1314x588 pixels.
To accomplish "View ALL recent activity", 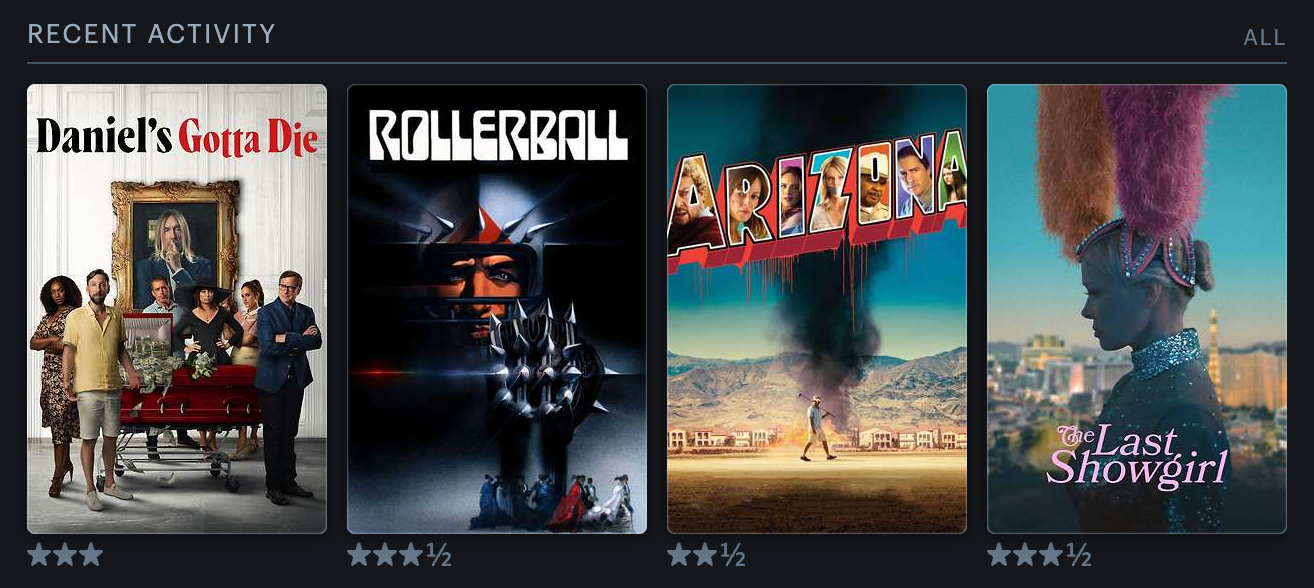I will click(x=1264, y=38).
